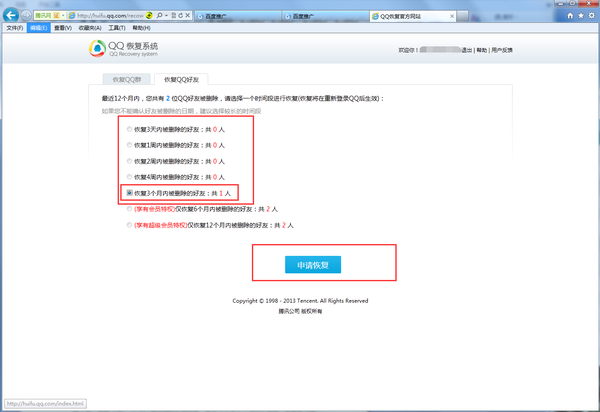The width and height of the screenshot is (600, 412).
Task: Click the 退出 logout link
Action: click(466, 50)
